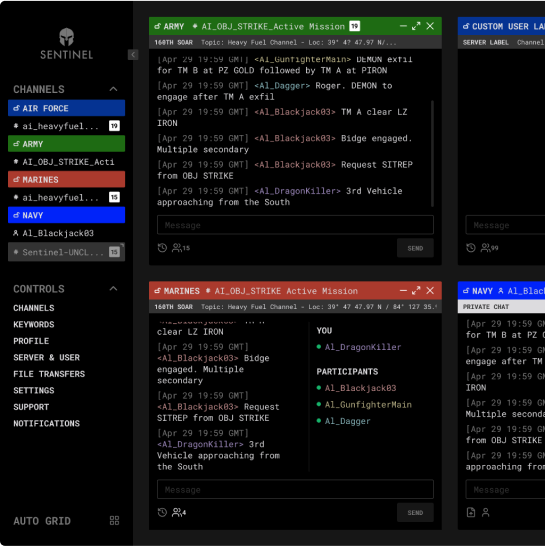
Task: Click the Sentinel helmet logo
Action: click(66, 37)
